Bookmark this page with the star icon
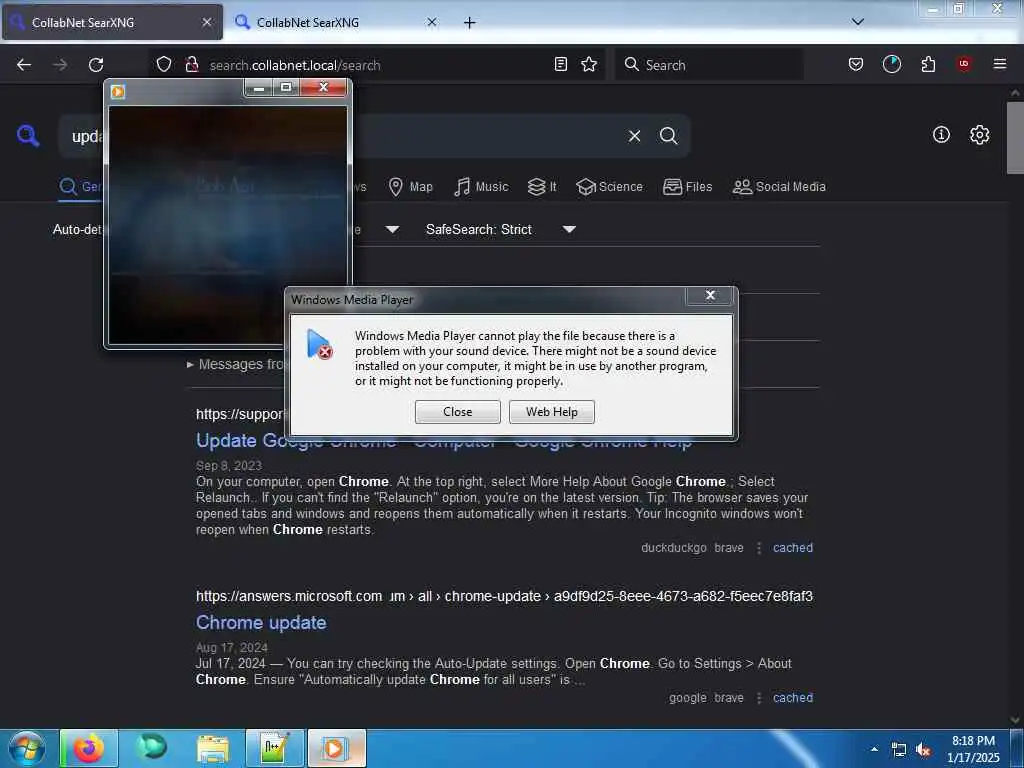Viewport: 1024px width, 768px height. 589,64
